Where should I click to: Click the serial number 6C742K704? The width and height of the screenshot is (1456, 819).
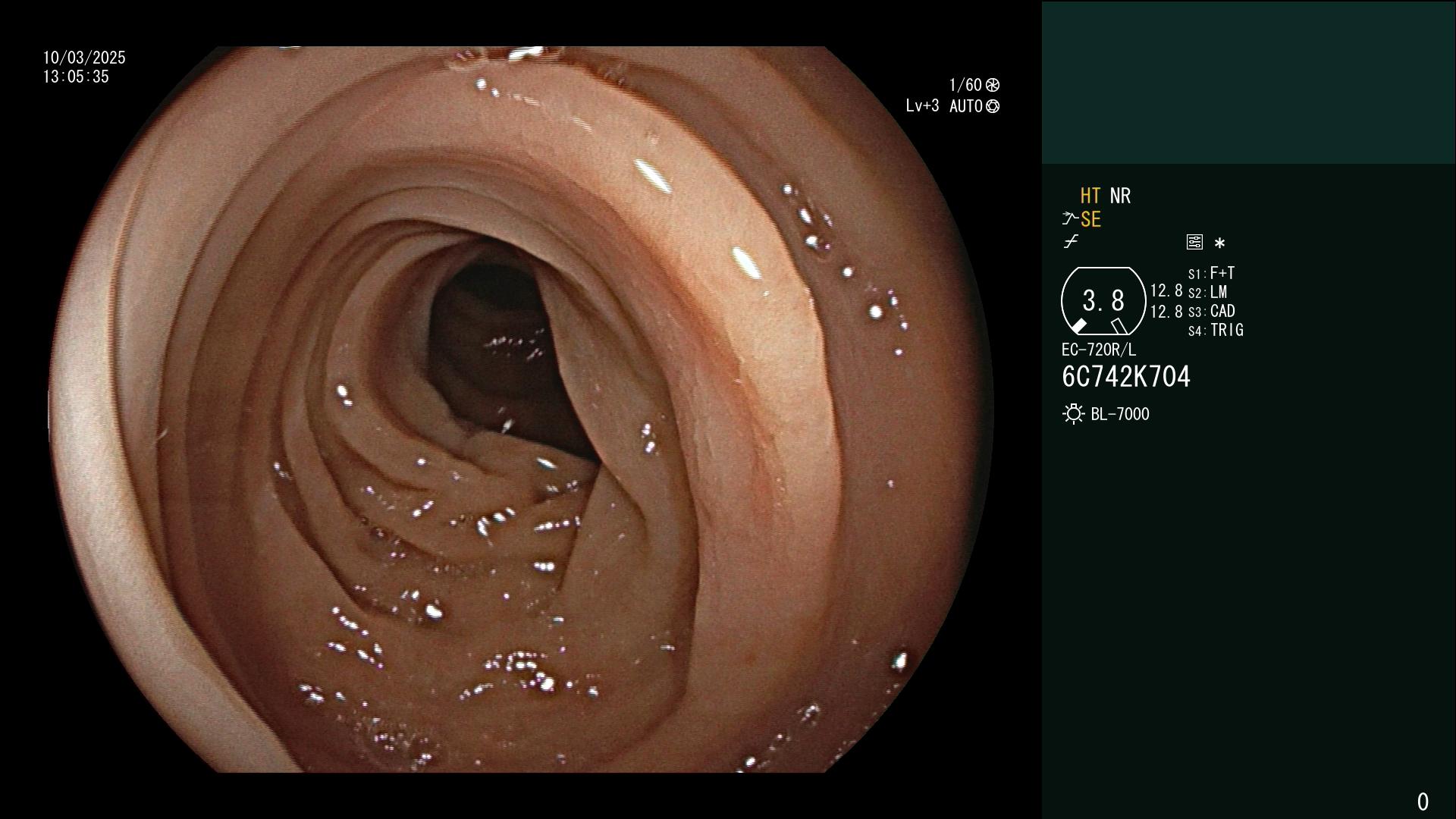(x=1126, y=377)
